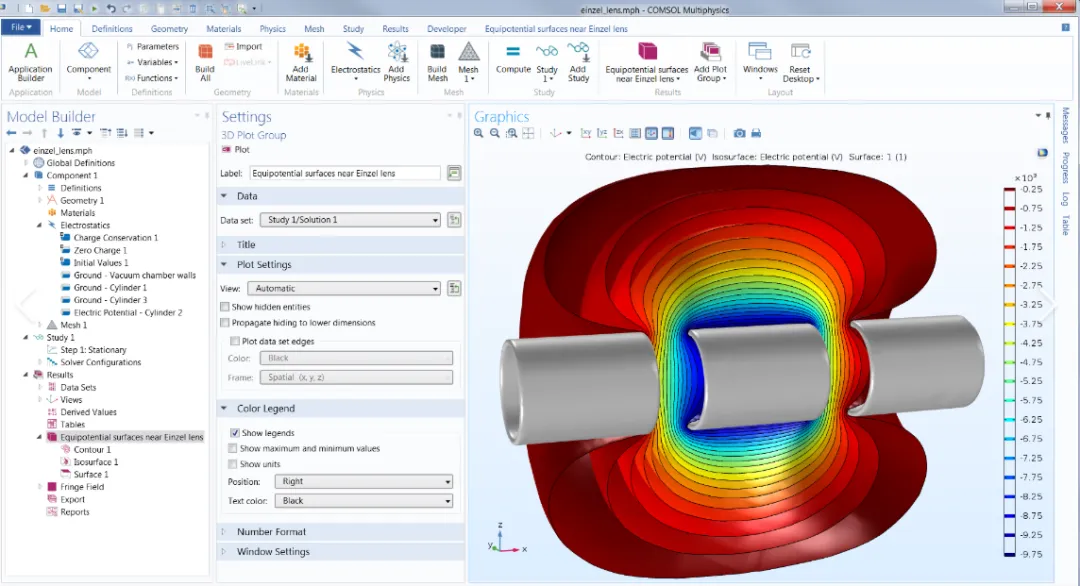Image resolution: width=1080 pixels, height=586 pixels.
Task: Click Zoom In in Graphics toolbar
Action: pyautogui.click(x=479, y=134)
